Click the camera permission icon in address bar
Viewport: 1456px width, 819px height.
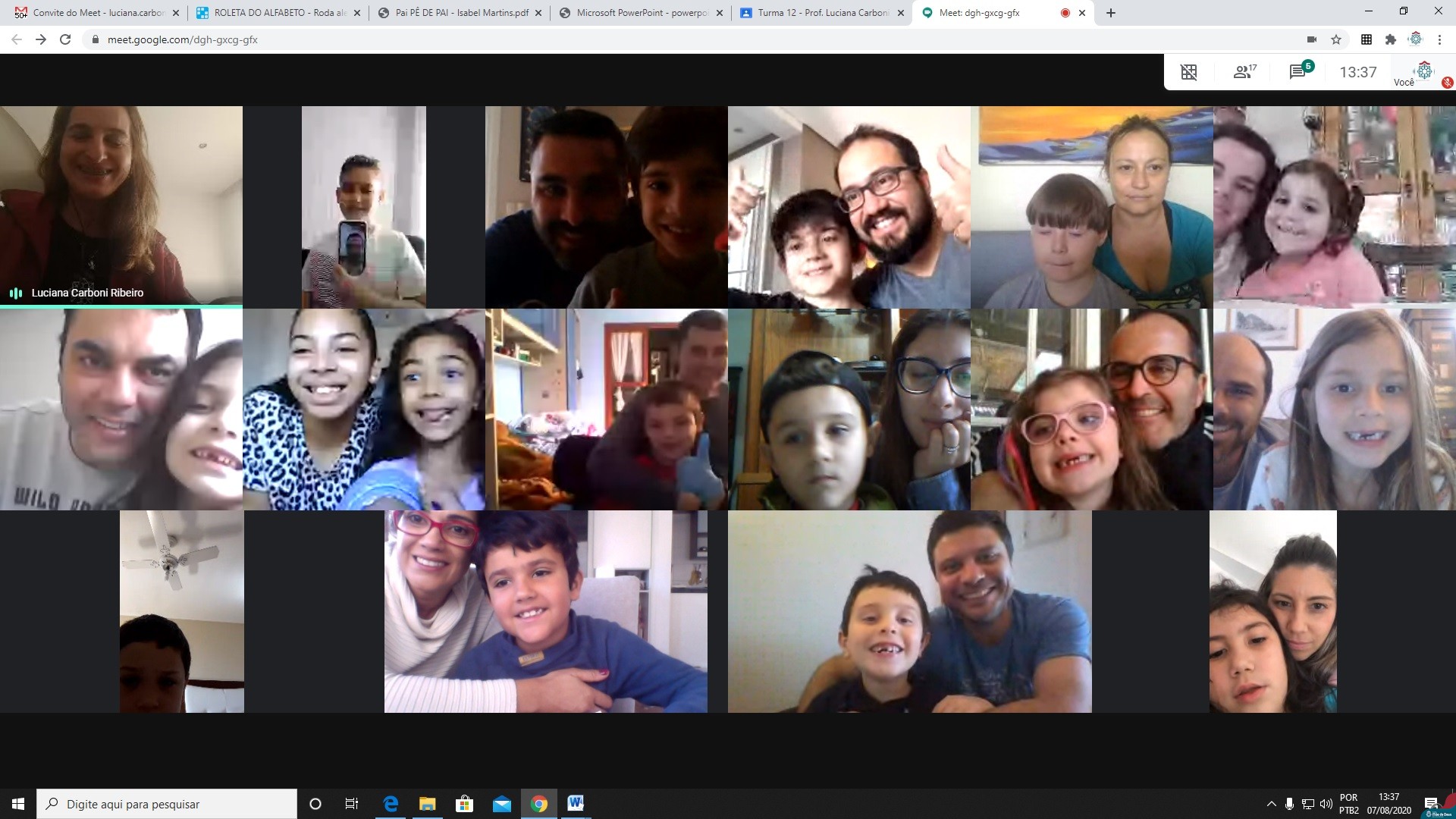(x=1311, y=39)
